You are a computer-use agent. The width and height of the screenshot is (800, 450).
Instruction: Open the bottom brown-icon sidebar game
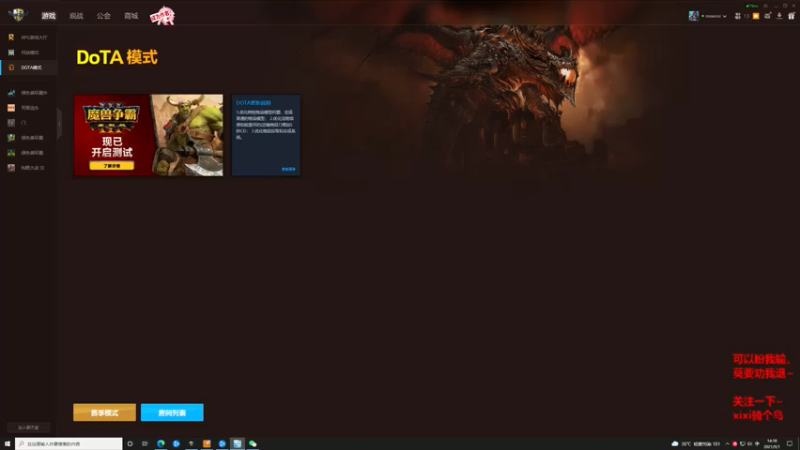[28, 167]
